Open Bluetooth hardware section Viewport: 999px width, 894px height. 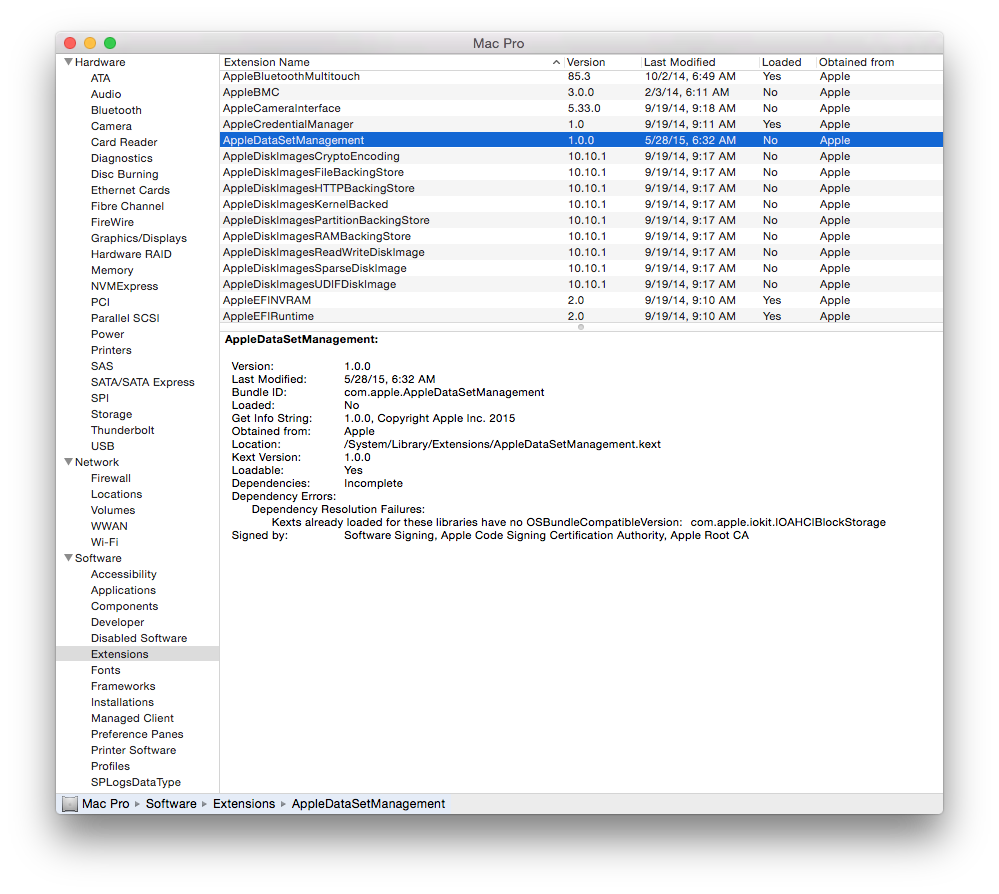116,110
